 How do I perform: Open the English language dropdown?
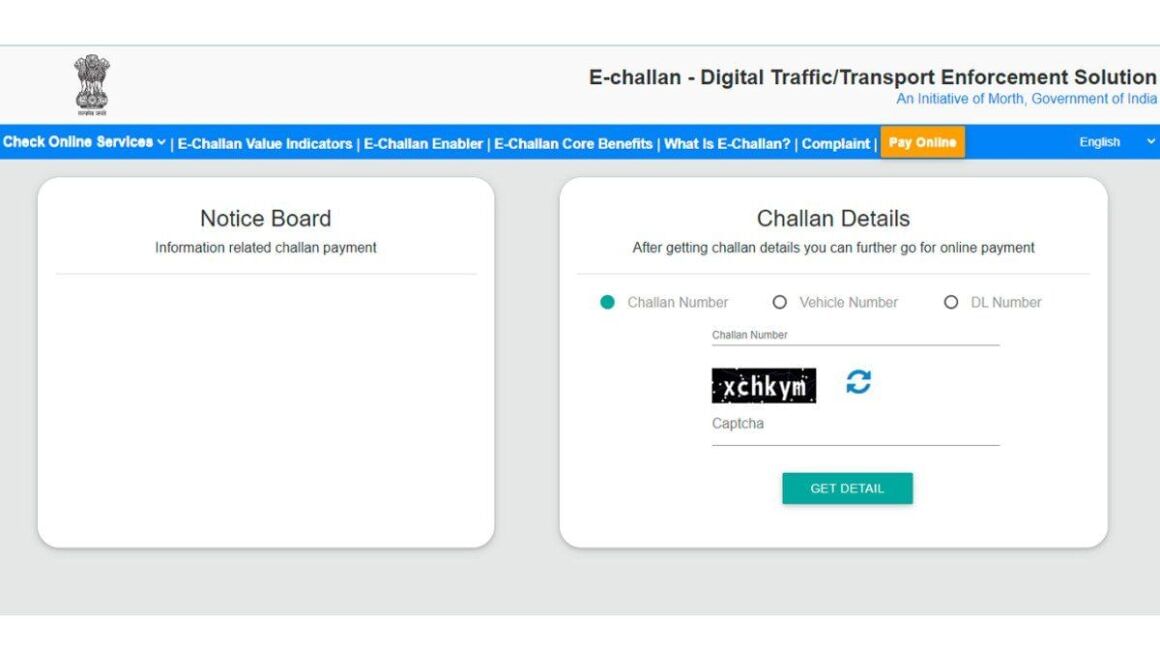point(1116,142)
